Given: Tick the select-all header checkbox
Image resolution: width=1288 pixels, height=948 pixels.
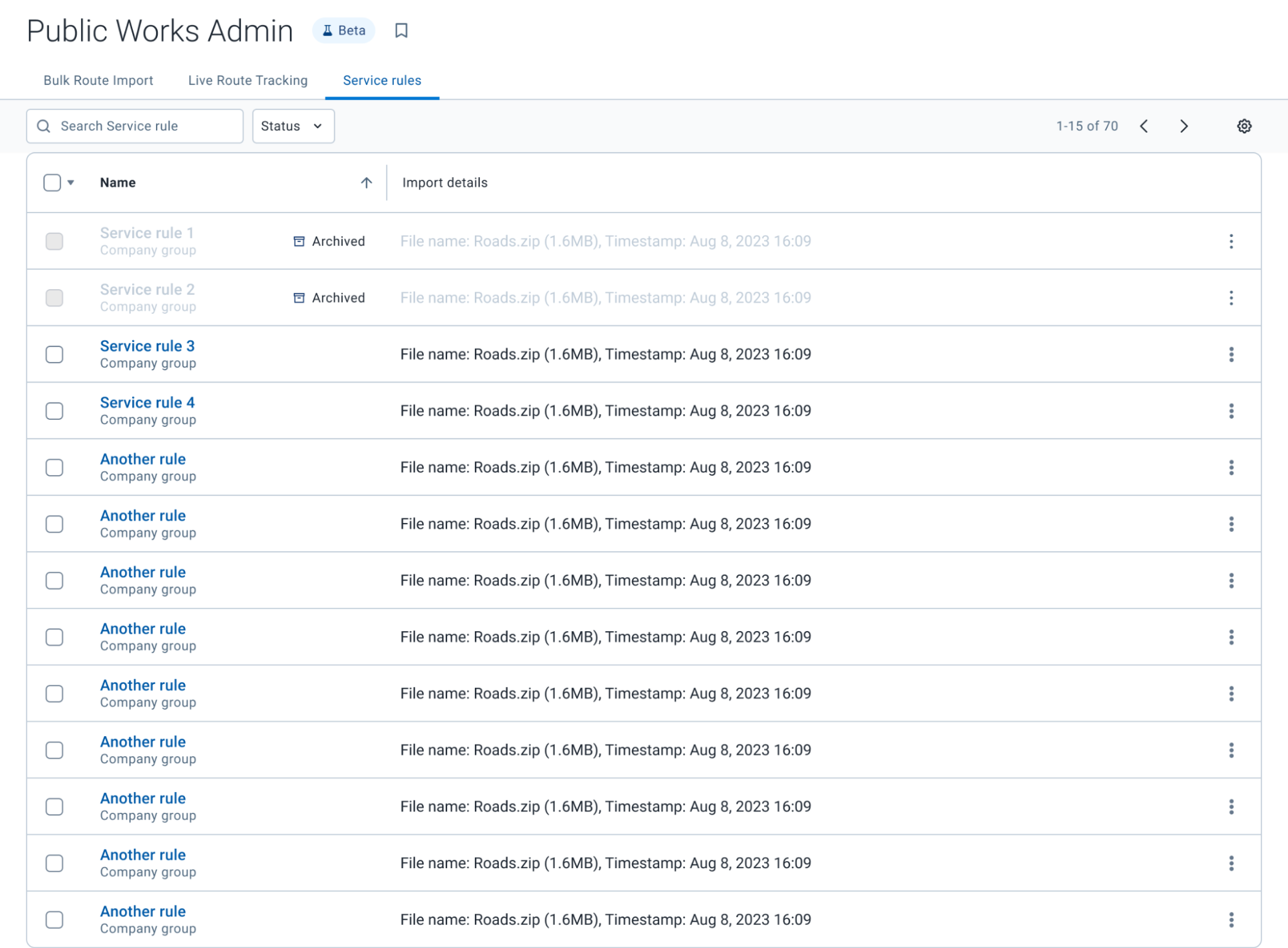Looking at the screenshot, I should [x=52, y=183].
